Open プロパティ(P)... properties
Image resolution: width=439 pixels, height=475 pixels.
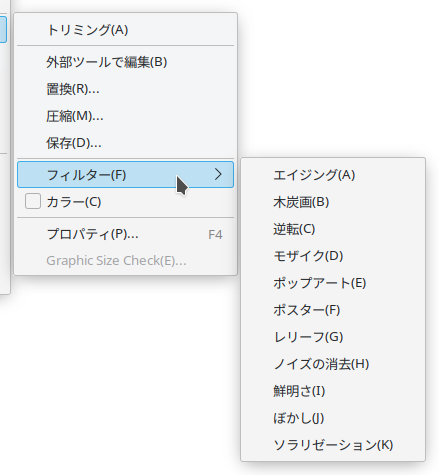pos(125,234)
